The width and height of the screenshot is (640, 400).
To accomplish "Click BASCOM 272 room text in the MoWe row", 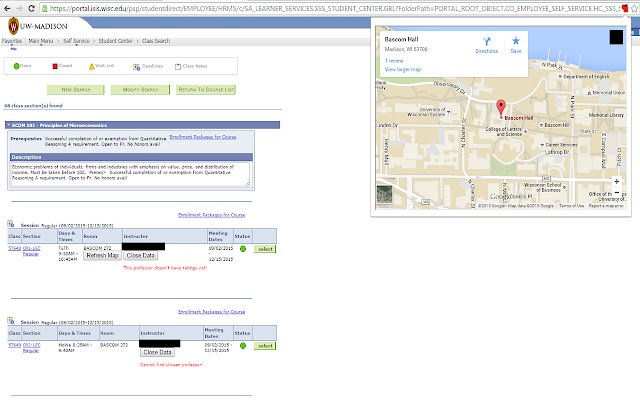I will (114, 345).
